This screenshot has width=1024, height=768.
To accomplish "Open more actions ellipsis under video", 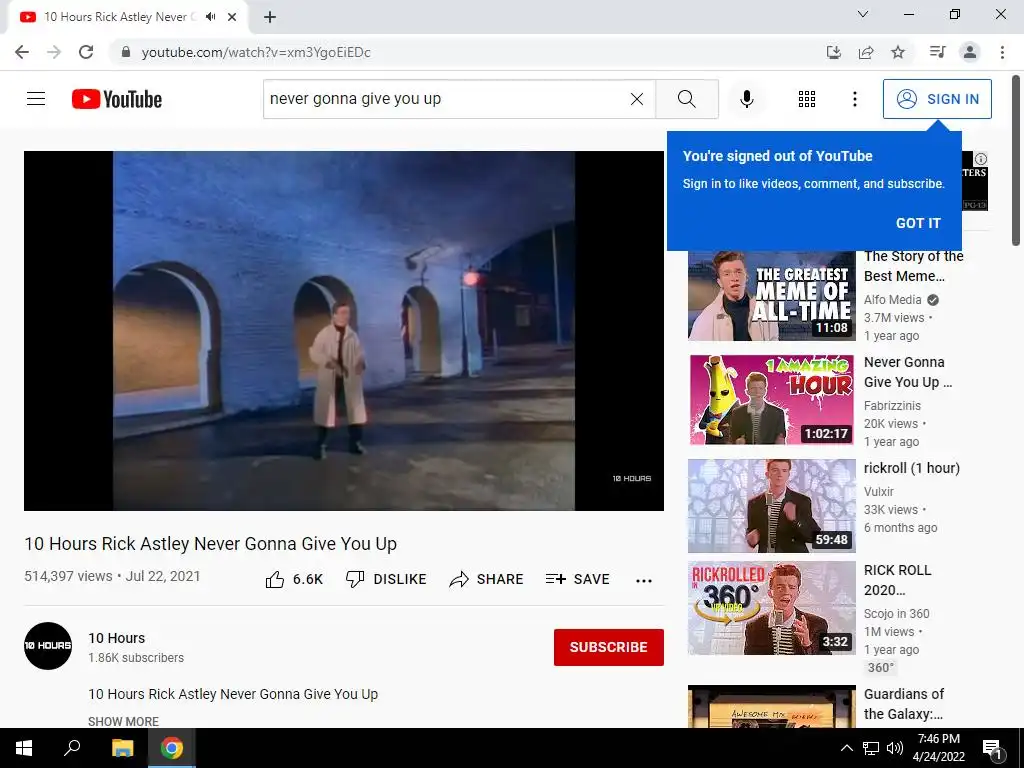I will coord(644,581).
